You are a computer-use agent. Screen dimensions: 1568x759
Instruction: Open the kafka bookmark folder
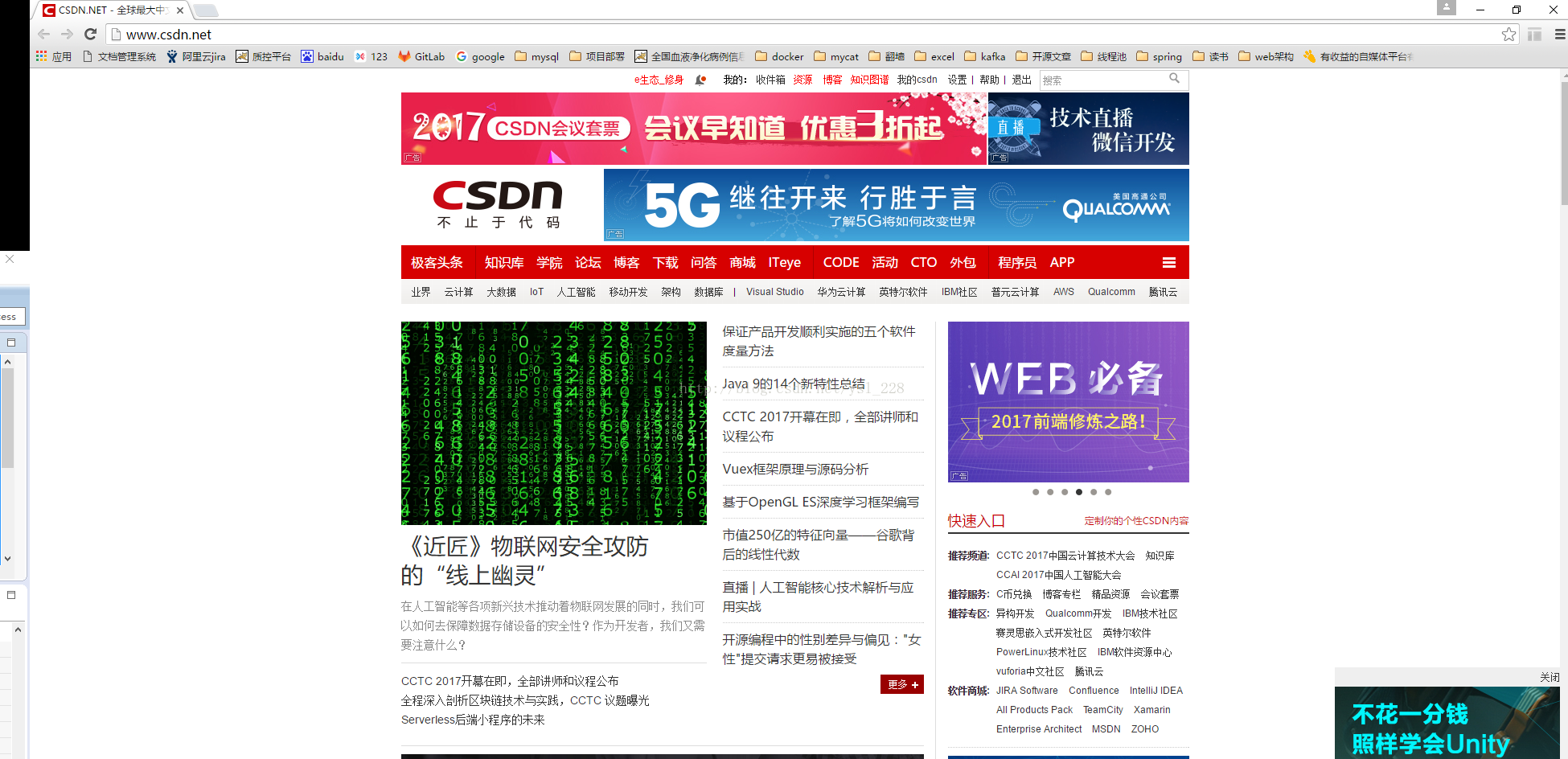click(x=984, y=56)
